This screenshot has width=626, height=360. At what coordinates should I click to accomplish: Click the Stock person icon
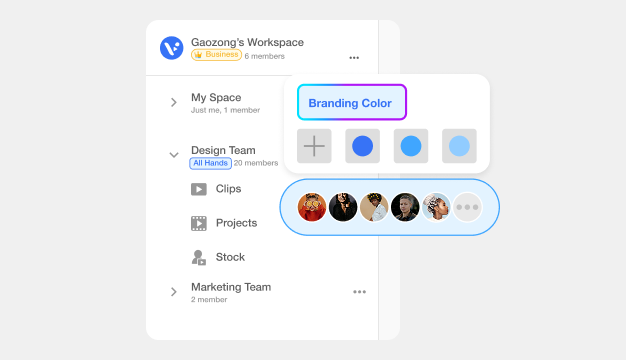(198, 257)
